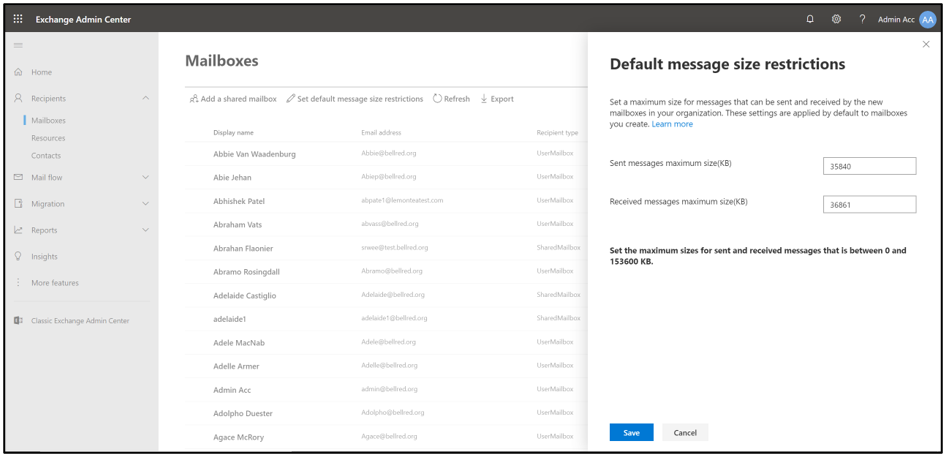Select Resources in the sidebar

coord(48,138)
